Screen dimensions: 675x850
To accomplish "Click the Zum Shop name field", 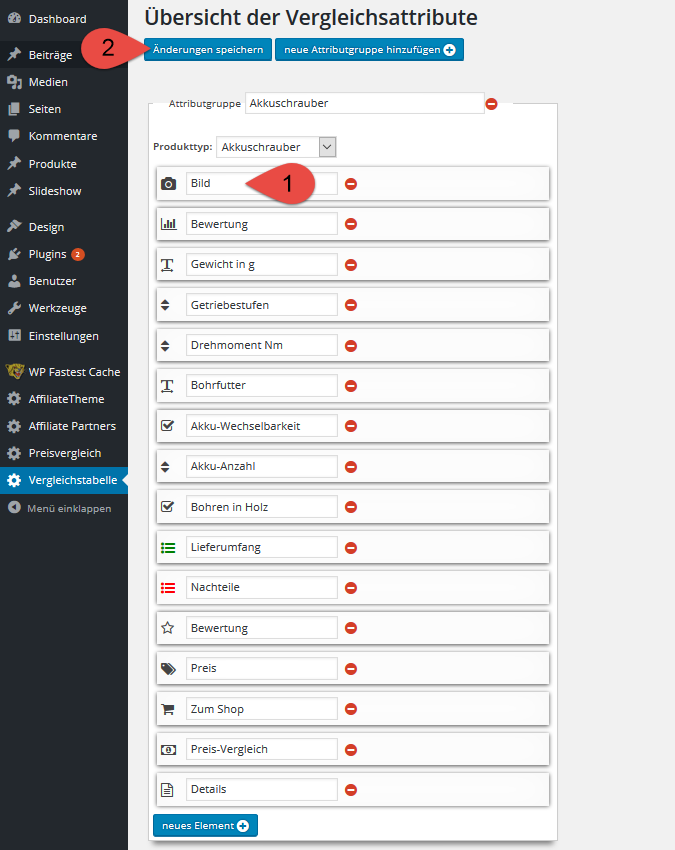I will point(261,709).
